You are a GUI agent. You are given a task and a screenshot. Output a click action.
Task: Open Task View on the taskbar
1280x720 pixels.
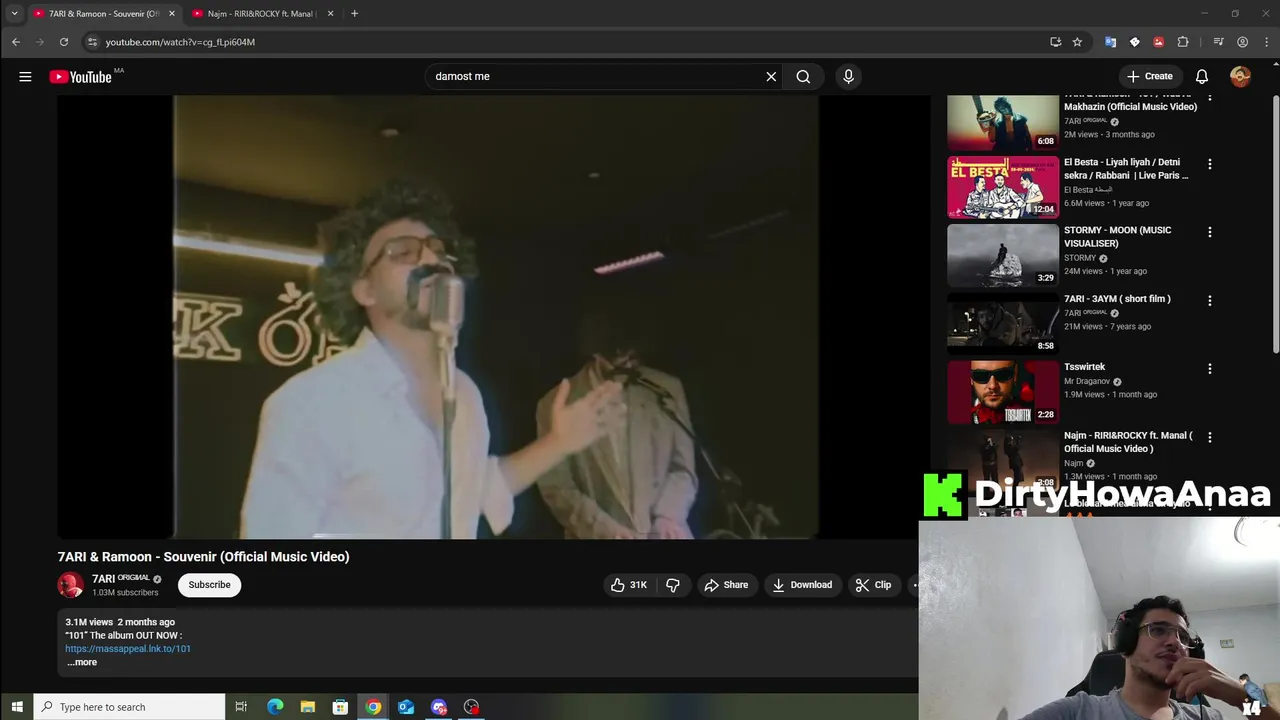[241, 707]
